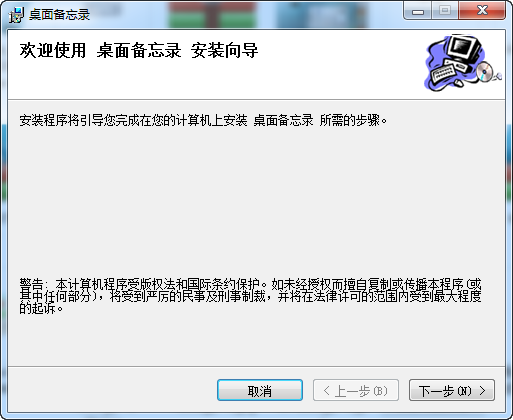The height and width of the screenshot is (420, 513).
Task: Click the CD disc in the header graphic
Action: [484, 72]
